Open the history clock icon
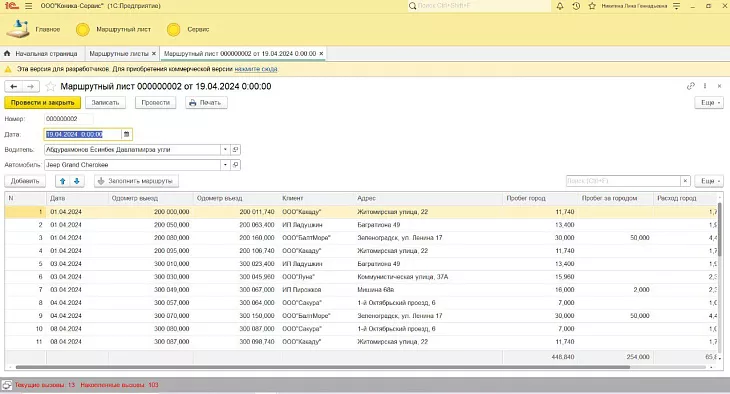The height and width of the screenshot is (394, 730). (576, 6)
